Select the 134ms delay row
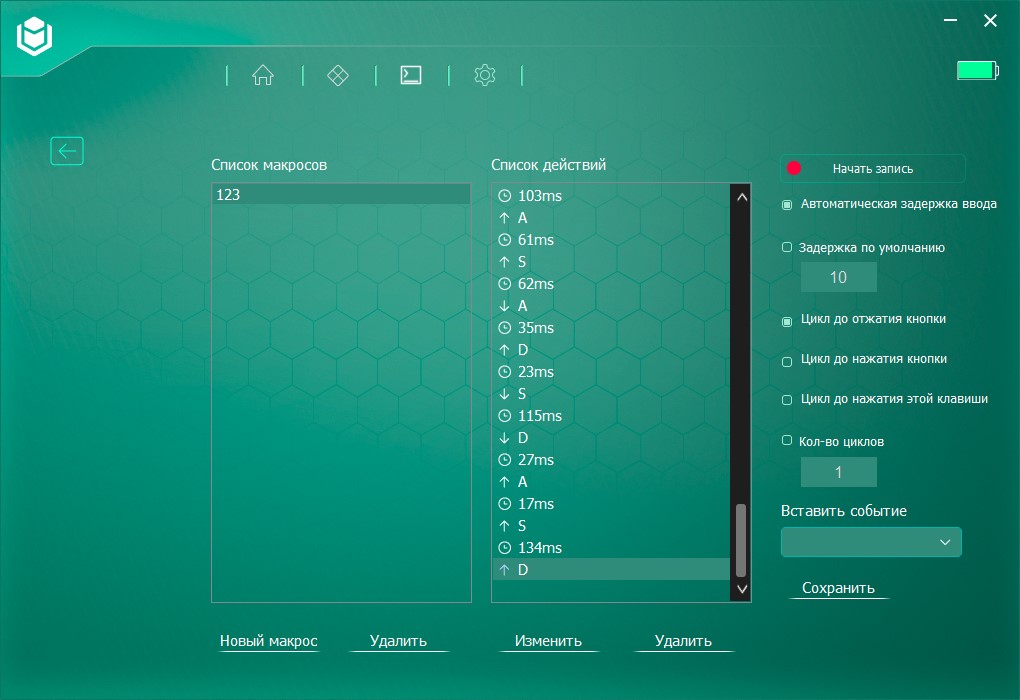1020x700 pixels. click(x=611, y=548)
